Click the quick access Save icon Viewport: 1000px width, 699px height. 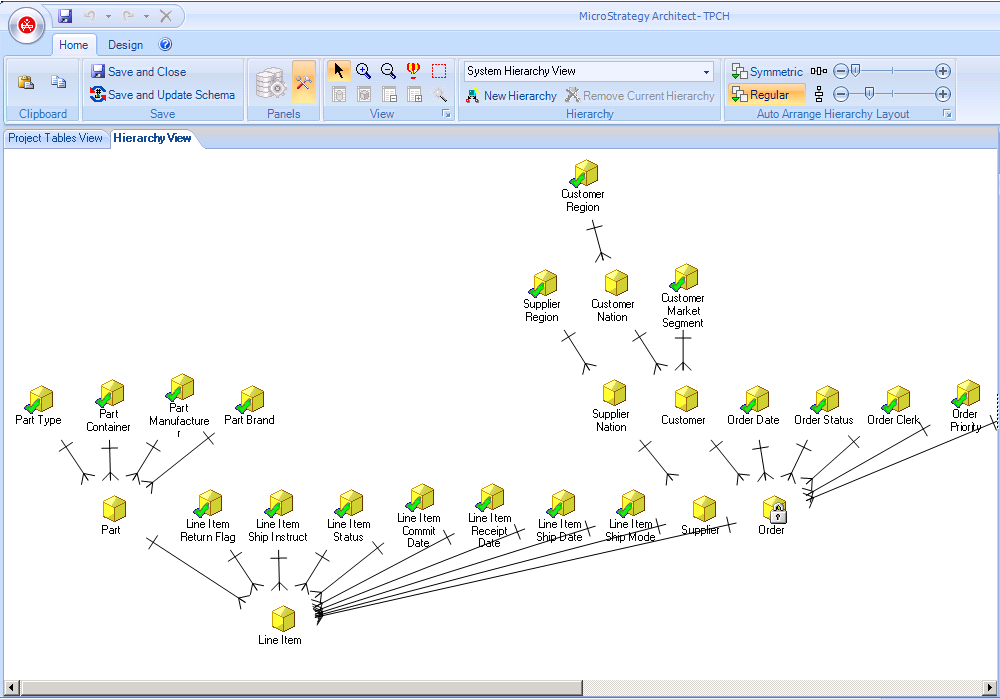[65, 15]
